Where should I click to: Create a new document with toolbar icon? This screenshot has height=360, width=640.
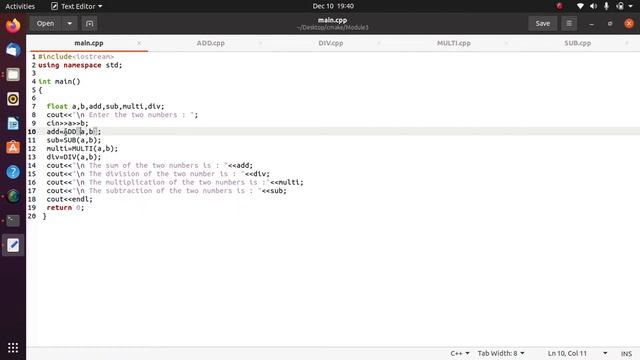click(x=89, y=24)
